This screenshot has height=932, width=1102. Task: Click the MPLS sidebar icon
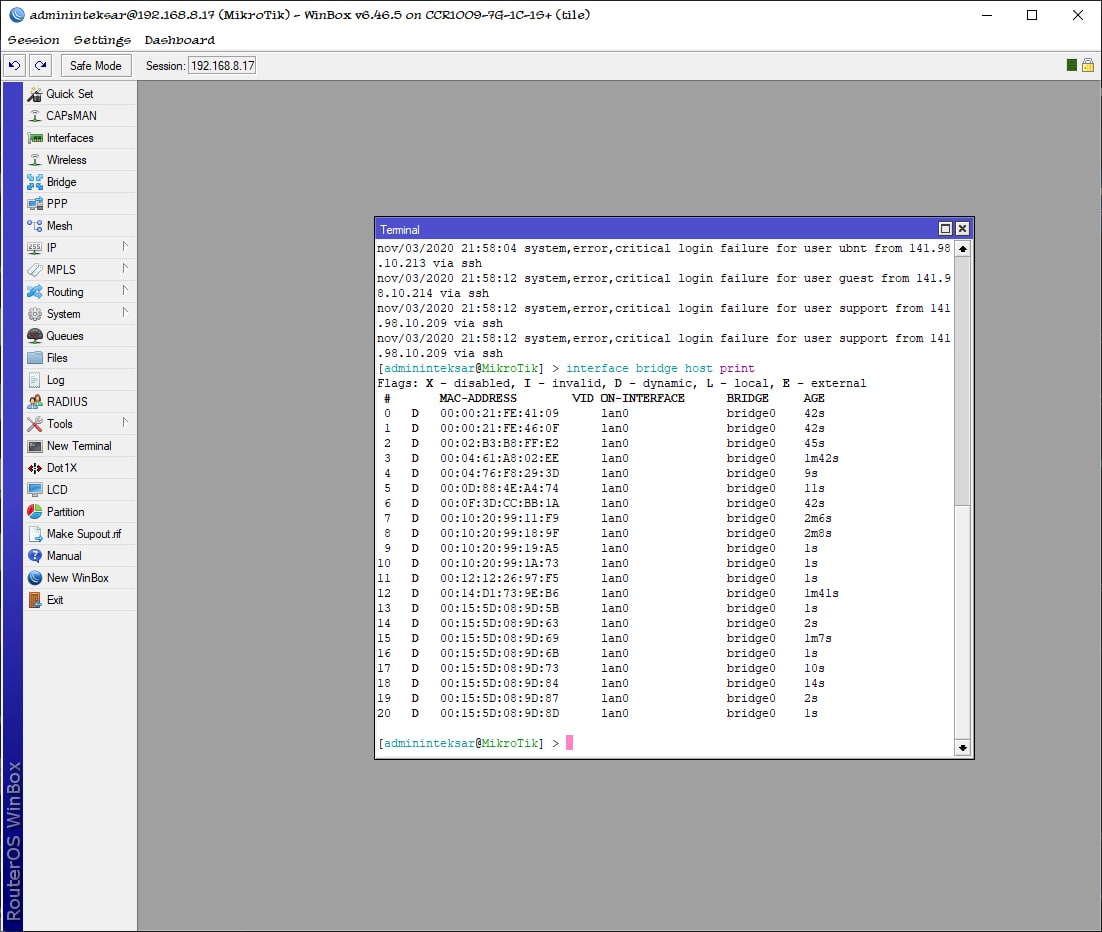coord(34,270)
